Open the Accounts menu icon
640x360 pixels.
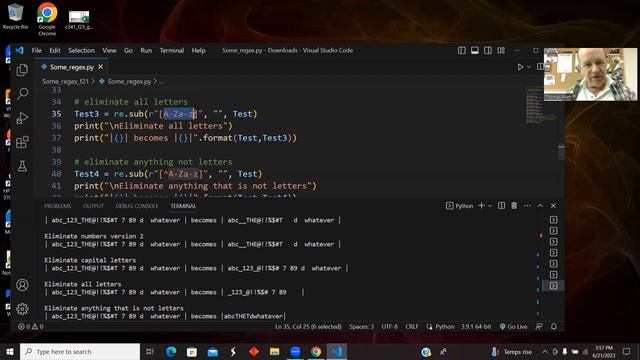tap(22, 285)
